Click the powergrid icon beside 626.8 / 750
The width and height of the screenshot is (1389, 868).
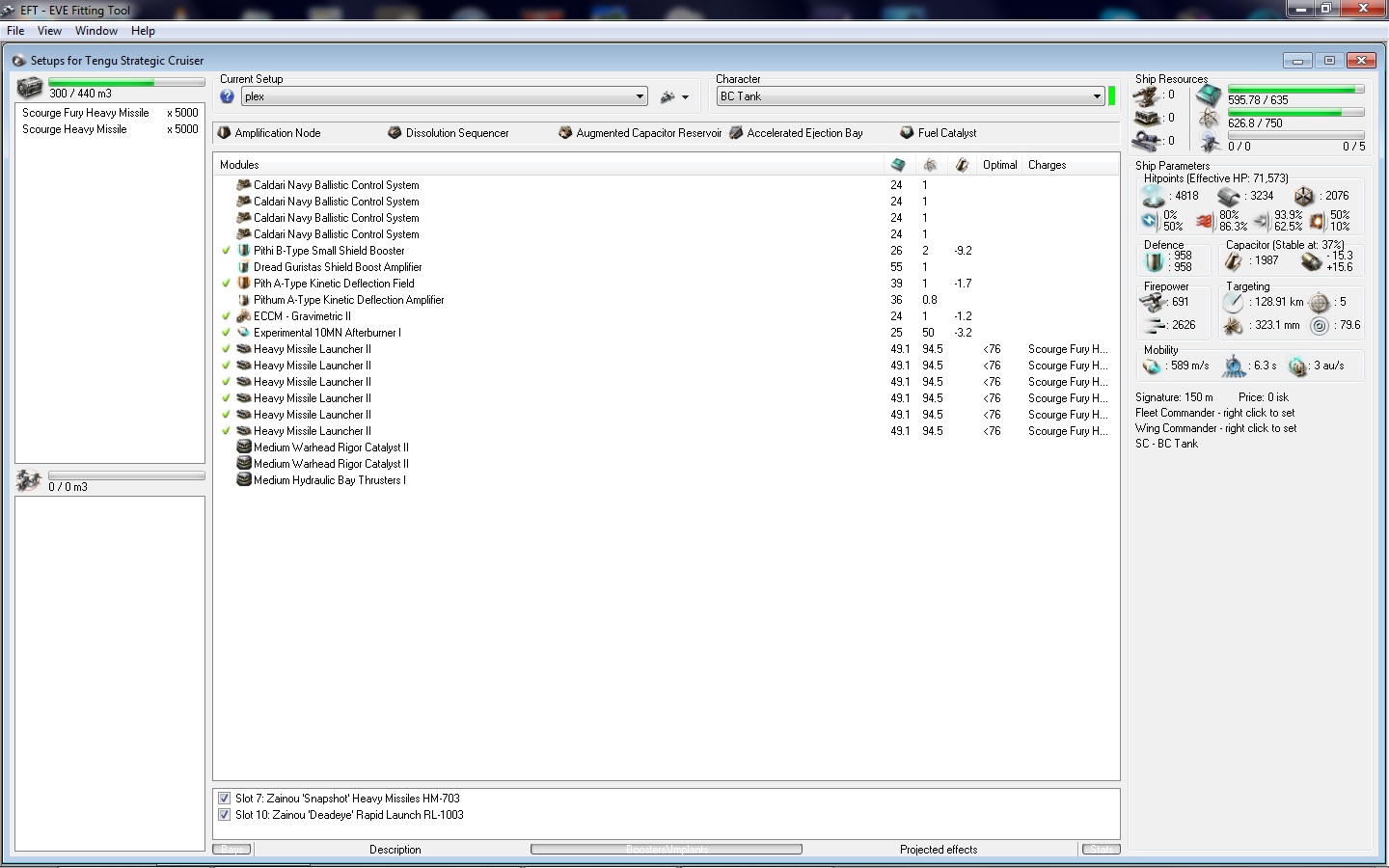click(x=1209, y=119)
